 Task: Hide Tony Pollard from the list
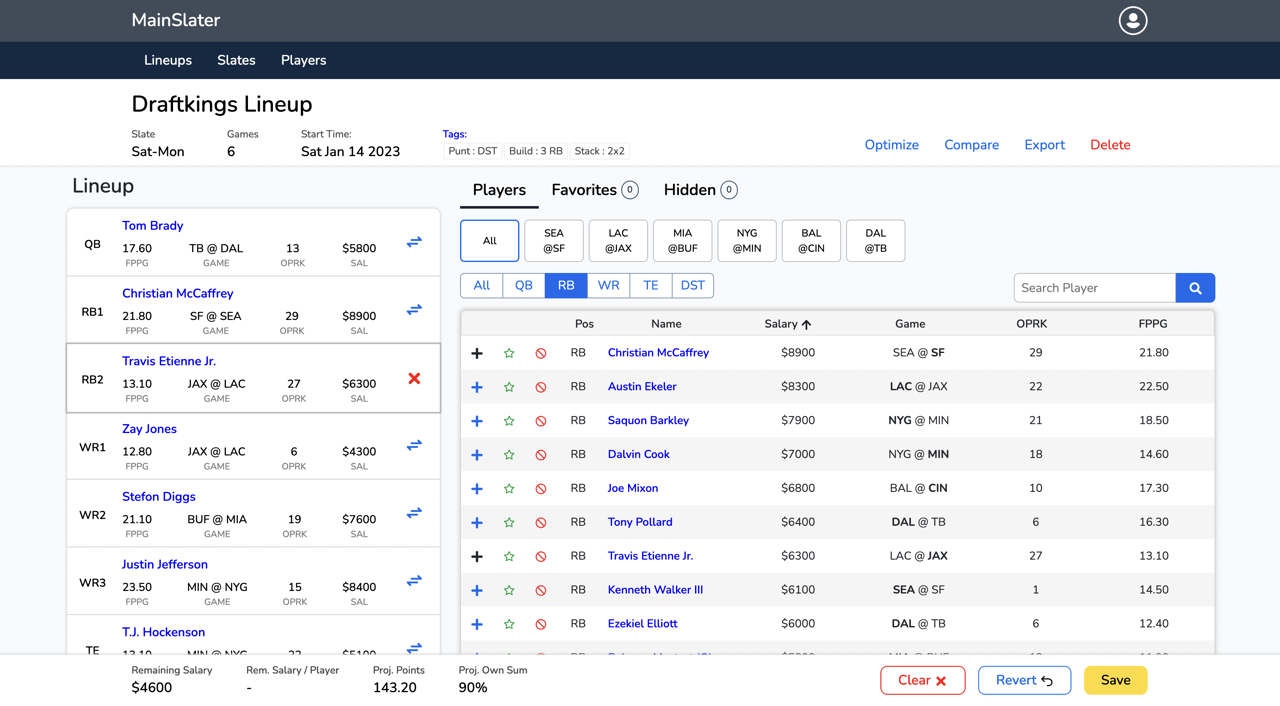pyautogui.click(x=541, y=523)
